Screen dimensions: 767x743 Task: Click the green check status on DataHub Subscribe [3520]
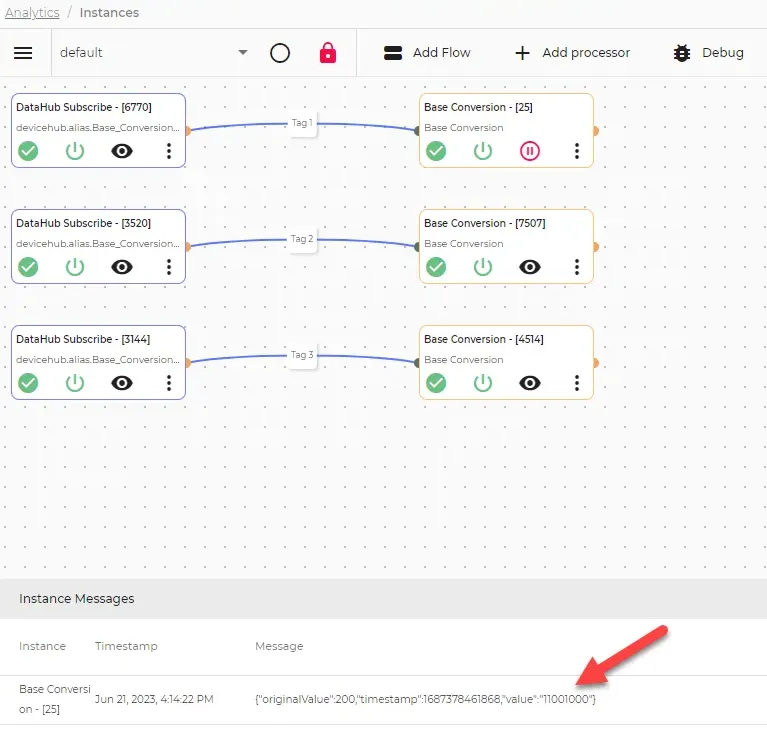28,267
